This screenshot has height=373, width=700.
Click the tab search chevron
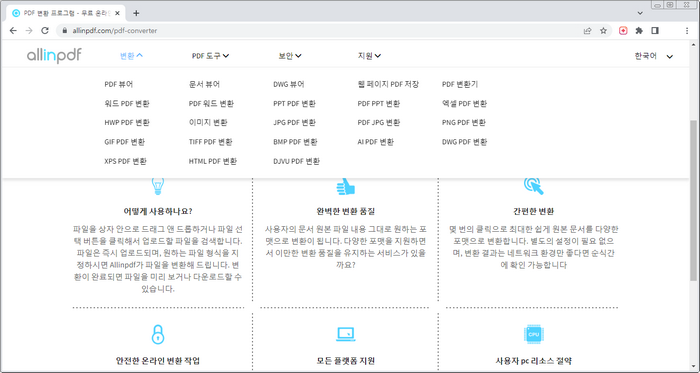tap(640, 13)
